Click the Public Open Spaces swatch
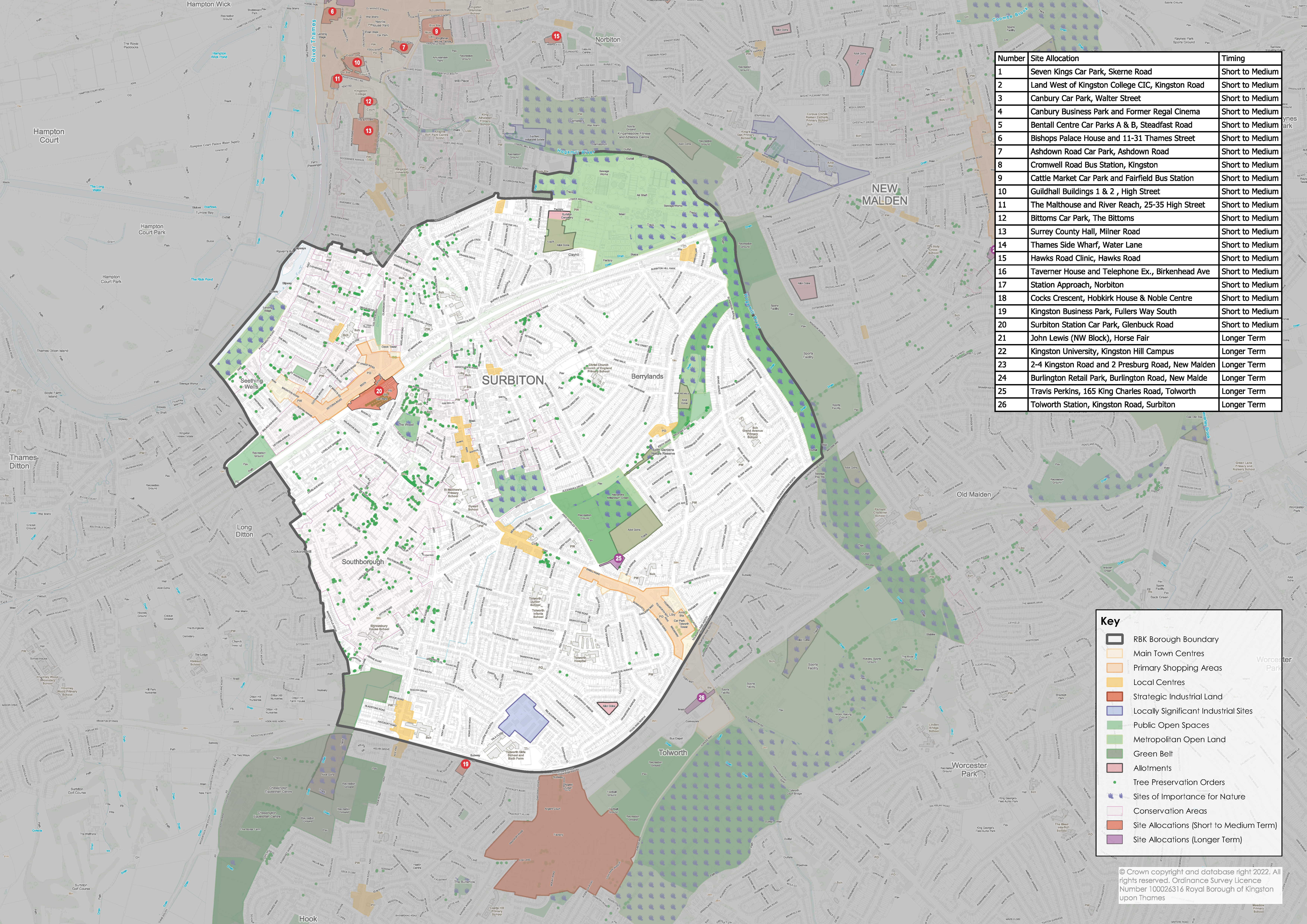 click(x=1115, y=725)
